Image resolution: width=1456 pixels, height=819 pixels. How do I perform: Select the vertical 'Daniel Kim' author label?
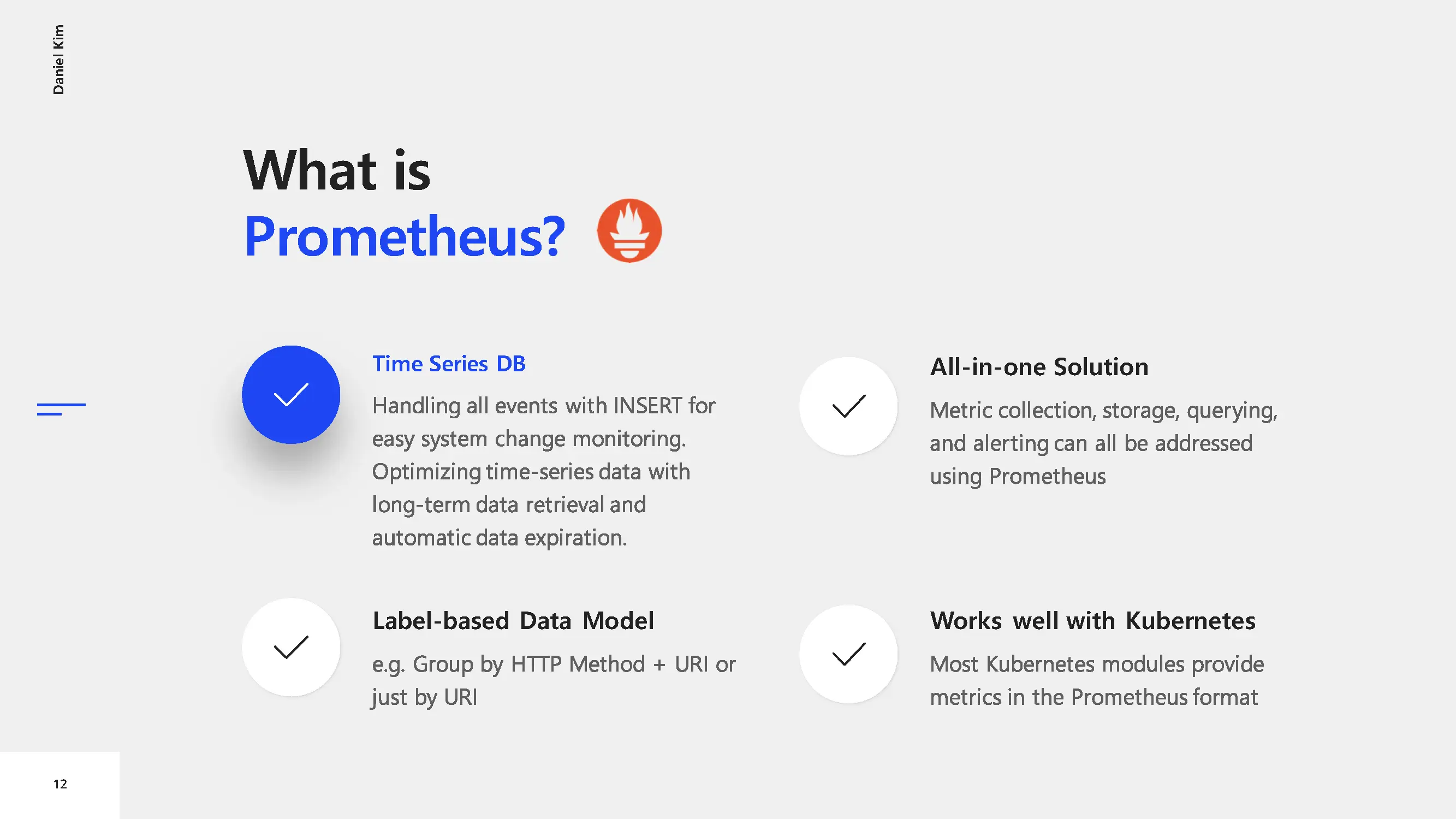coord(58,60)
